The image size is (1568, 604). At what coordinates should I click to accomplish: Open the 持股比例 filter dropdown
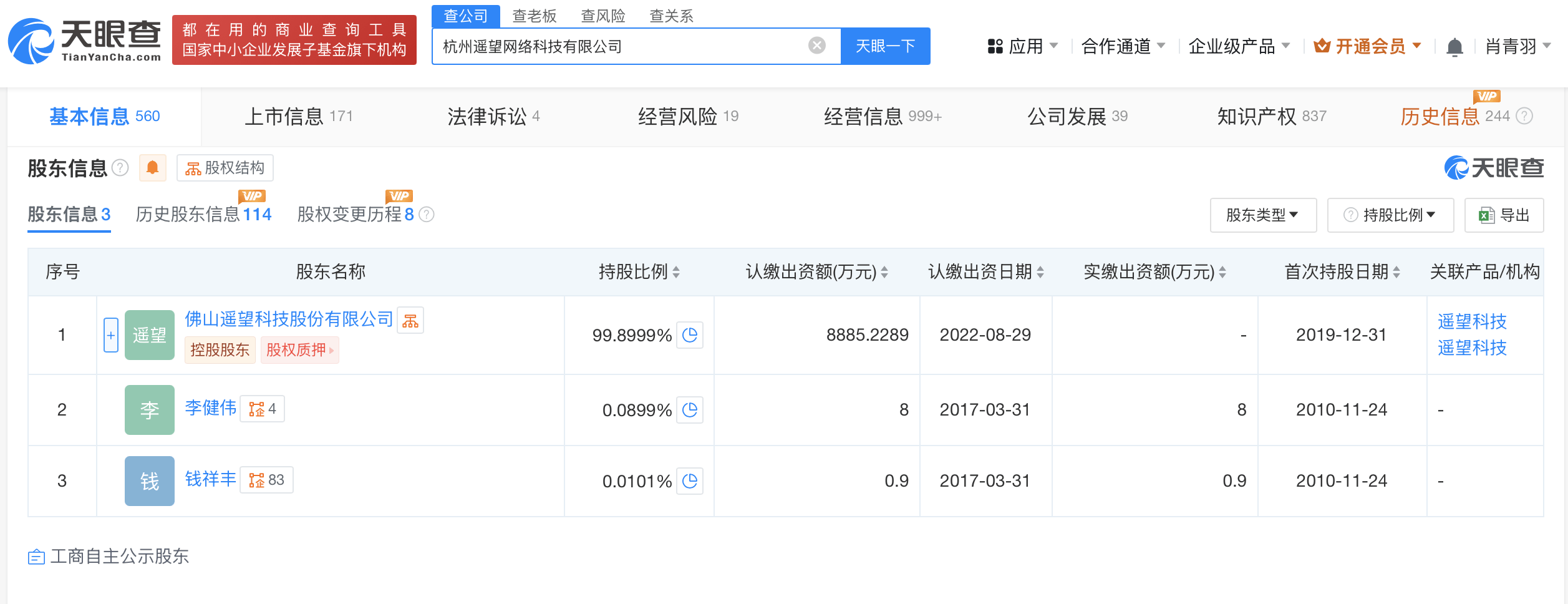pos(1390,215)
